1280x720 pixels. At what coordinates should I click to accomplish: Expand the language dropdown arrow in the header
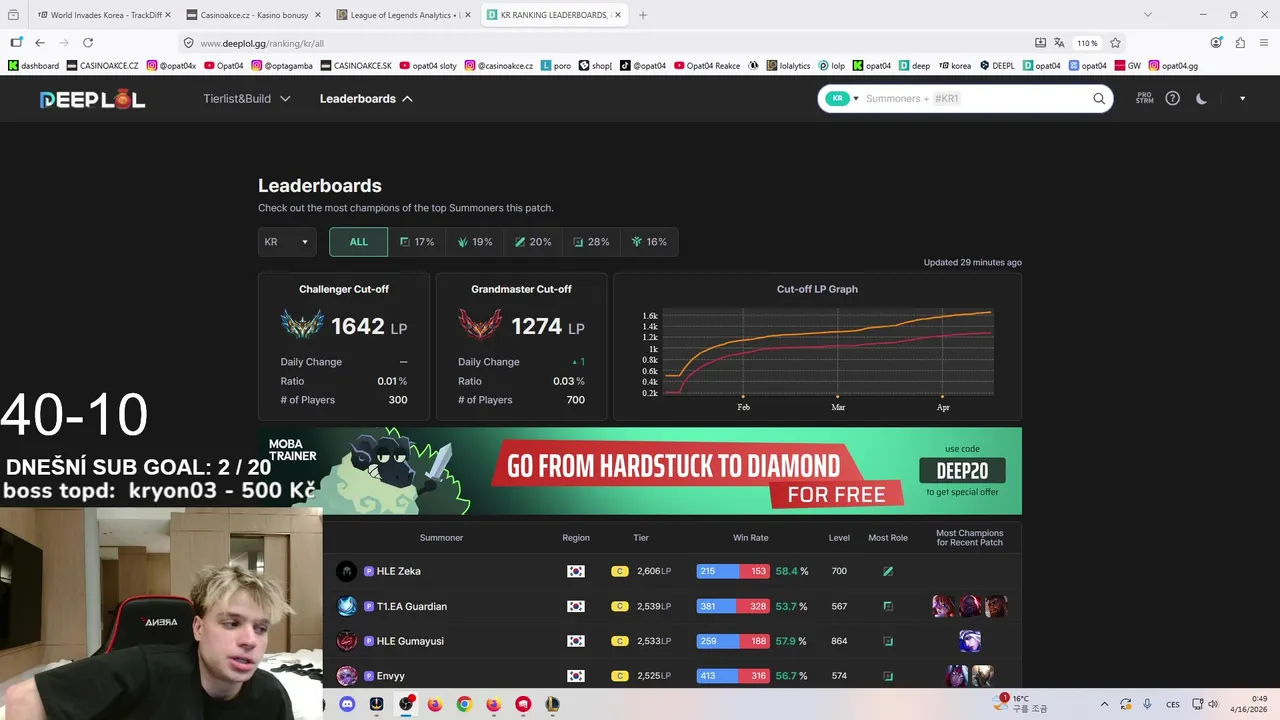coord(1242,99)
